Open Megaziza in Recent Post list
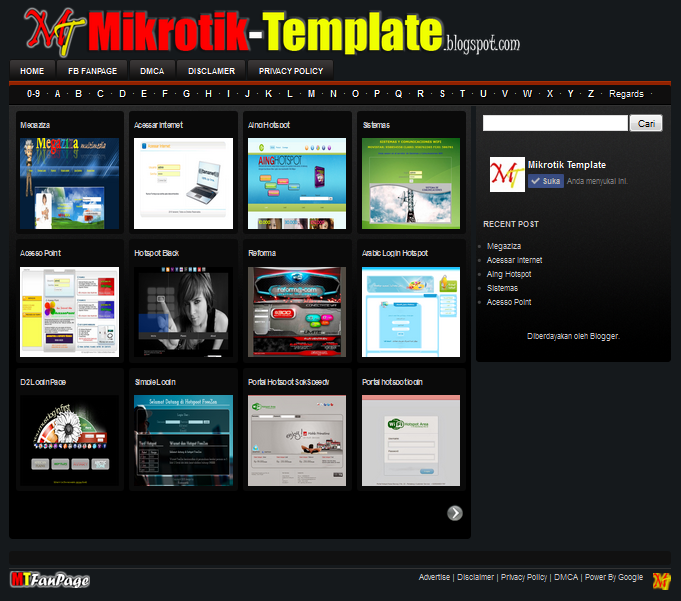681x601 pixels. pos(504,246)
